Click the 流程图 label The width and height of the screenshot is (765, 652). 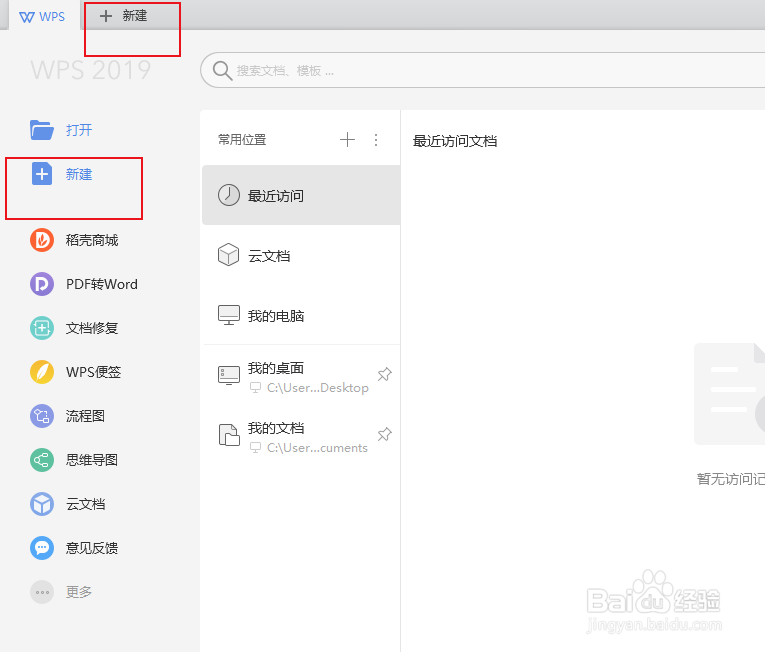pyautogui.click(x=85, y=416)
